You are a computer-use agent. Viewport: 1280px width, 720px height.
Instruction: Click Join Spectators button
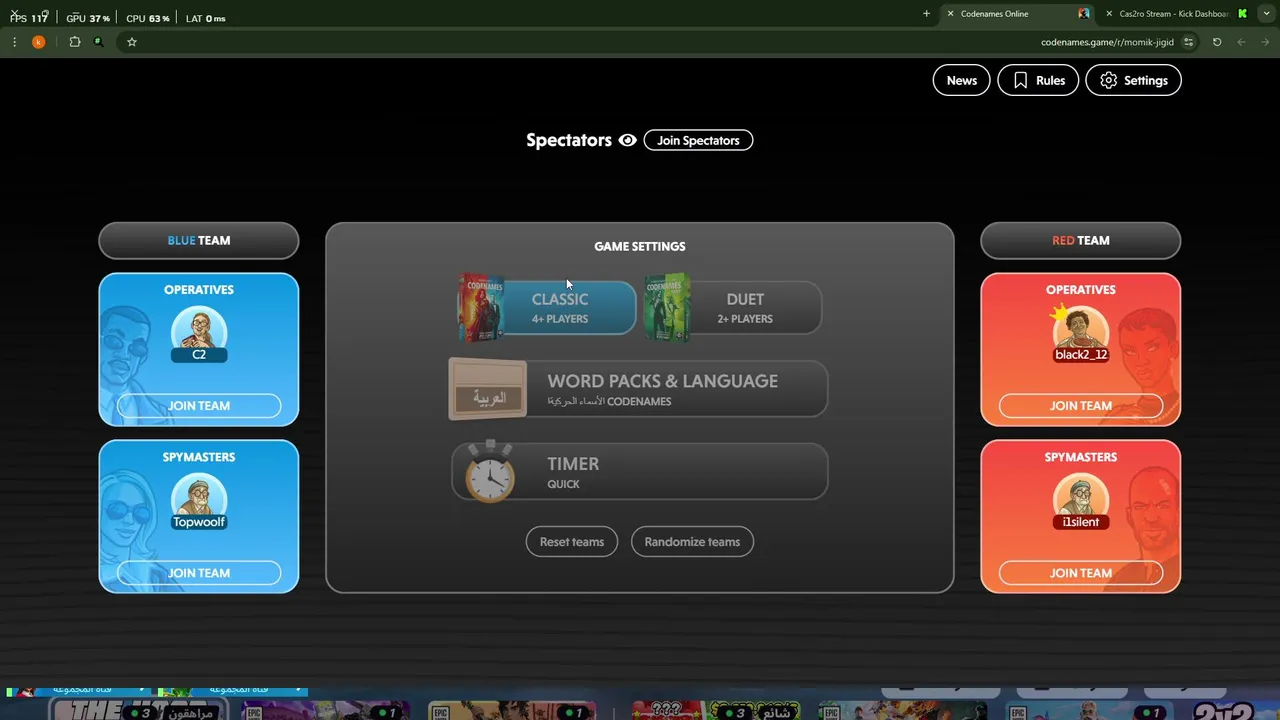click(698, 140)
